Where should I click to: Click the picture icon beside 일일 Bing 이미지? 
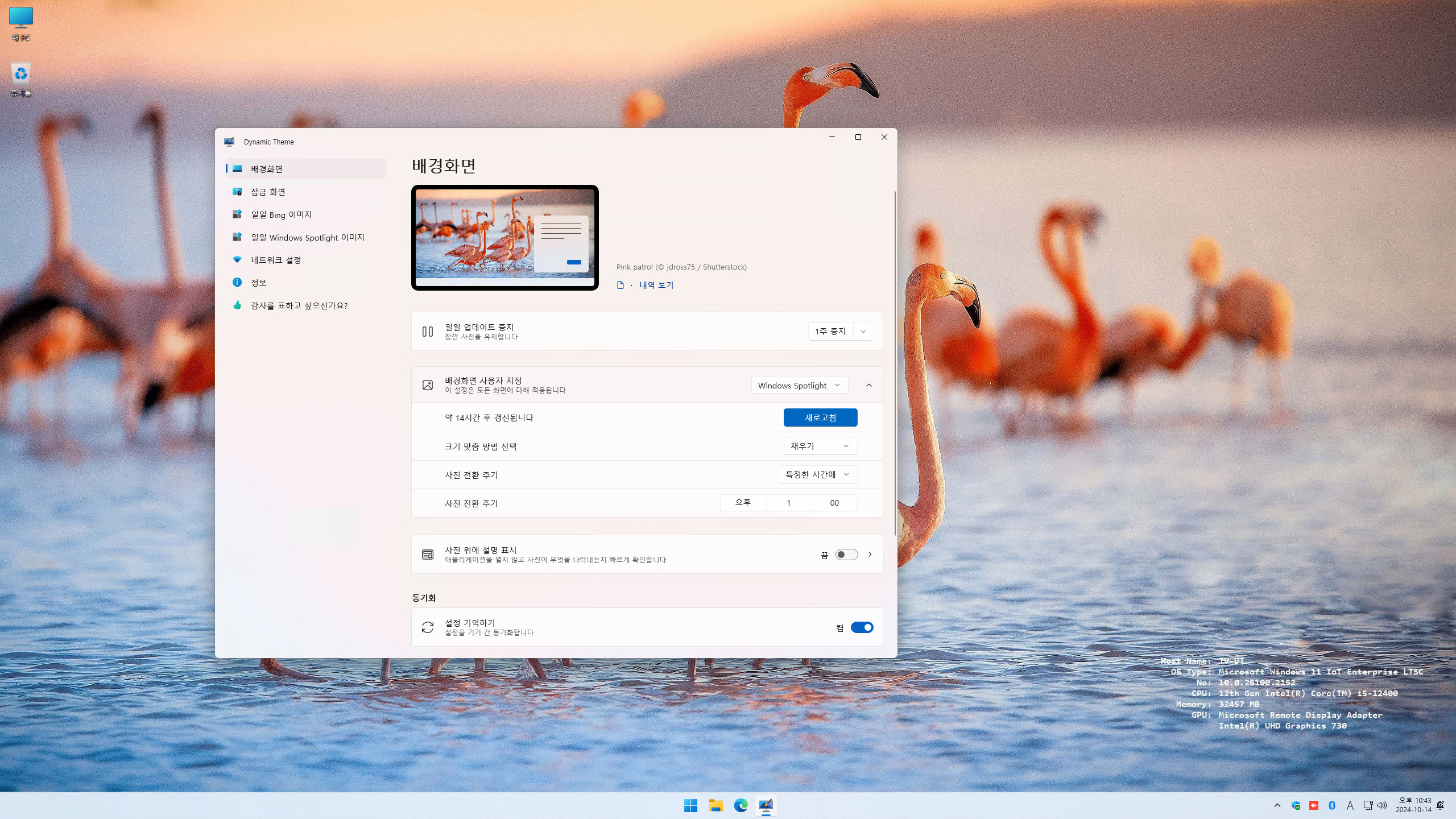[237, 214]
